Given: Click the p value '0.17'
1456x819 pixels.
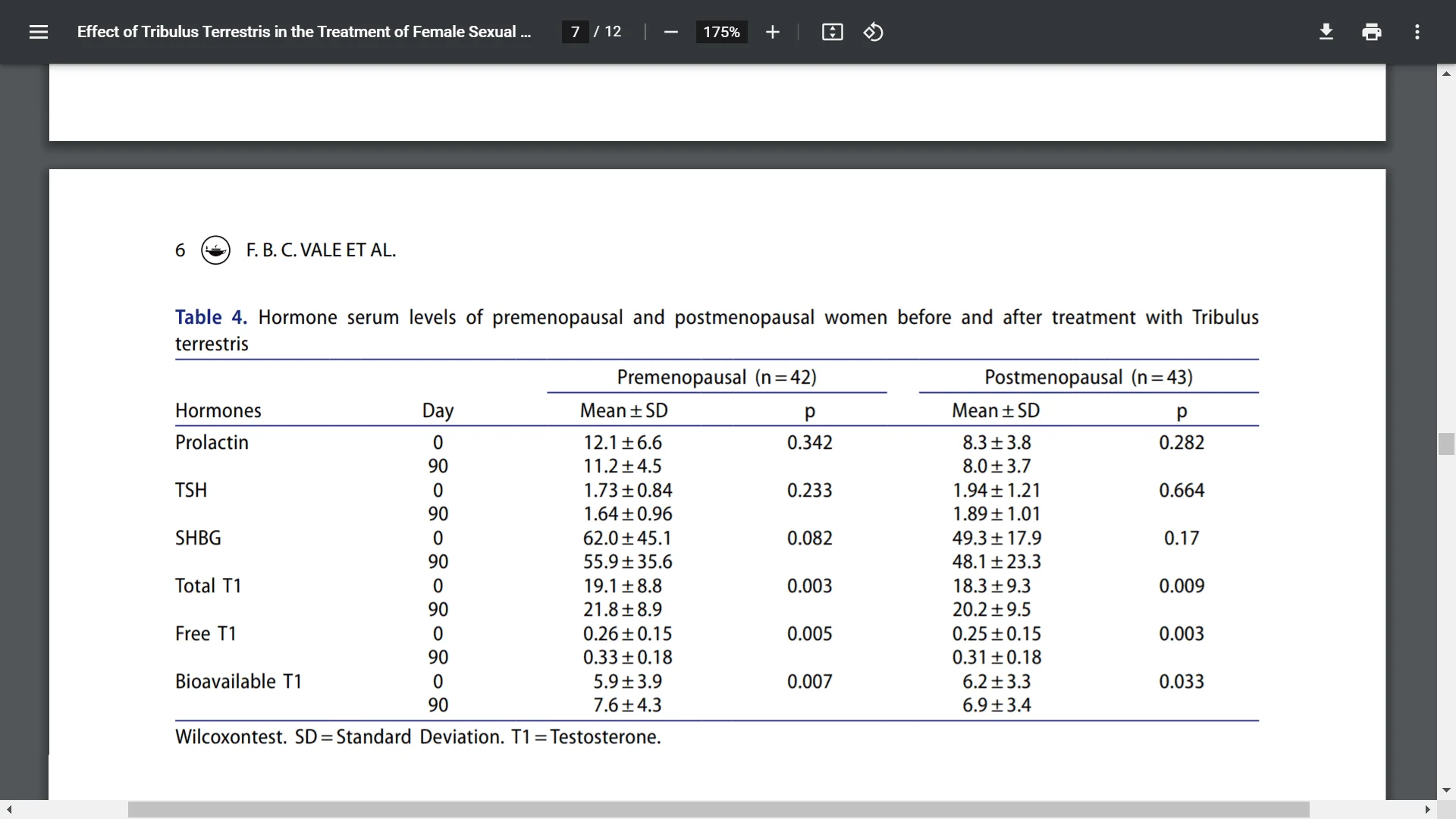Looking at the screenshot, I should click(1181, 538).
